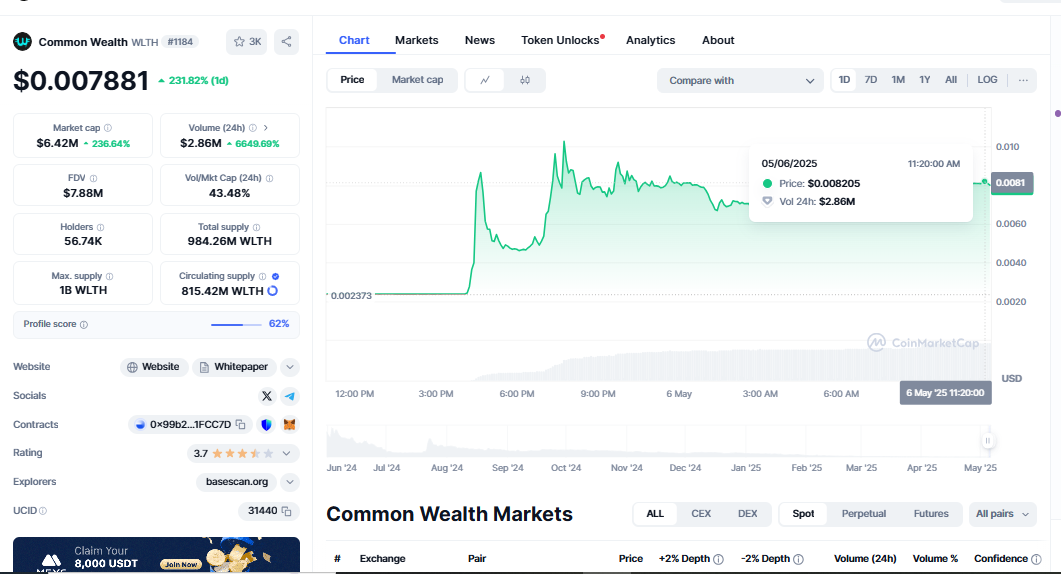This screenshot has height=574, width=1061.
Task: Add to watchlist with the 3K star
Action: point(247,42)
